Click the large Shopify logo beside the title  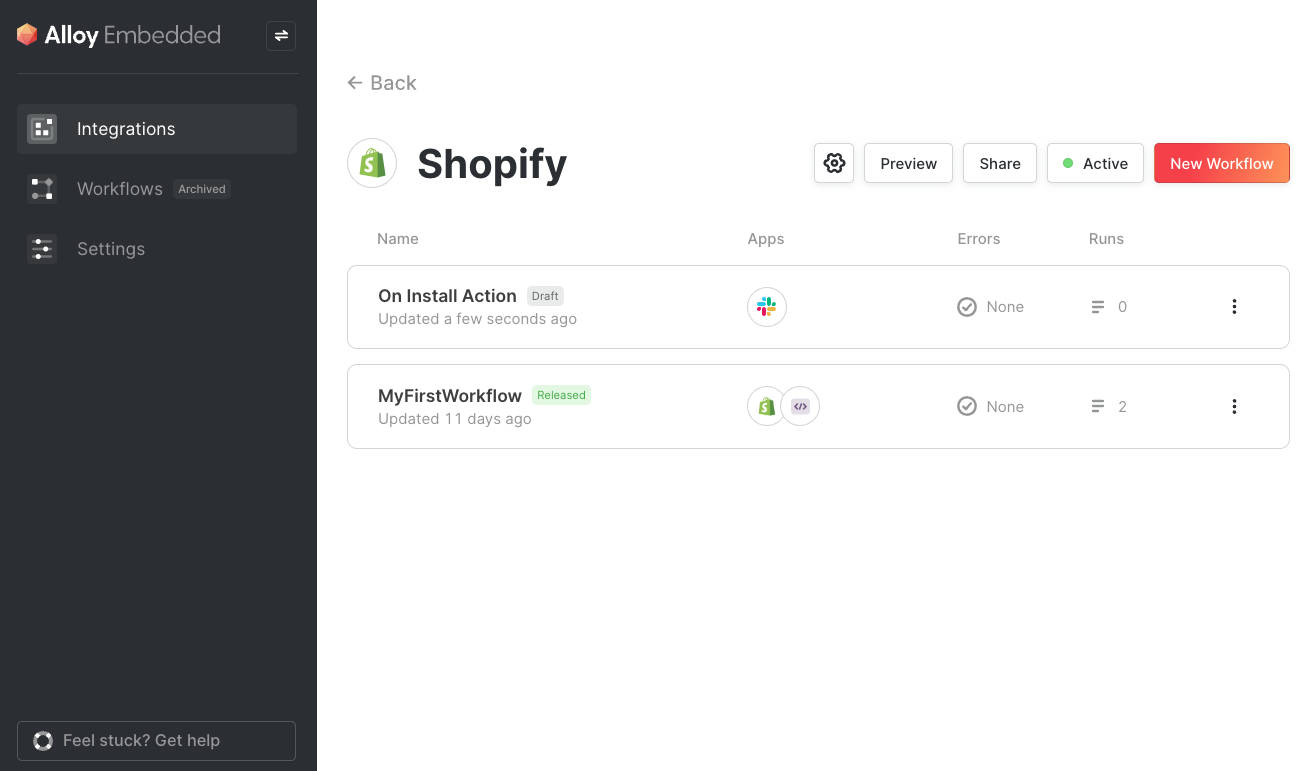pyautogui.click(x=372, y=163)
